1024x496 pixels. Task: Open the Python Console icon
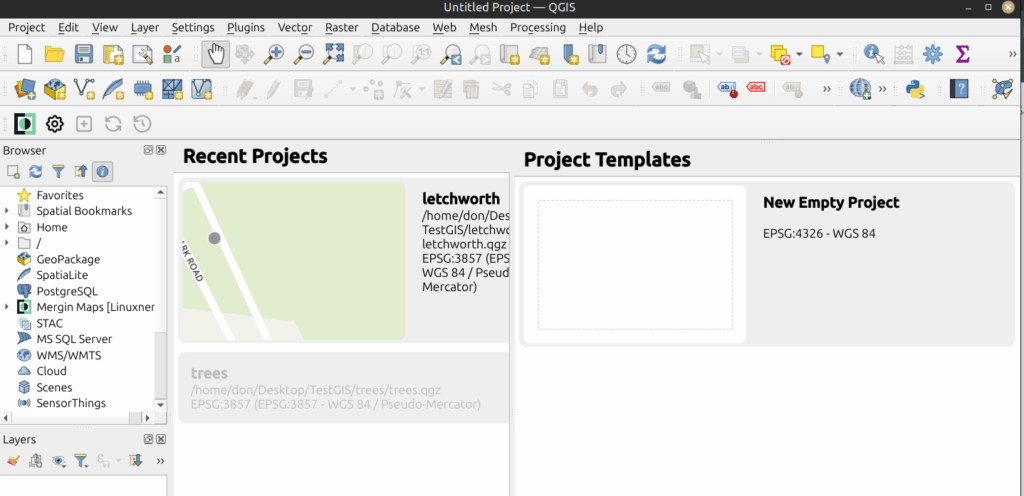(916, 89)
